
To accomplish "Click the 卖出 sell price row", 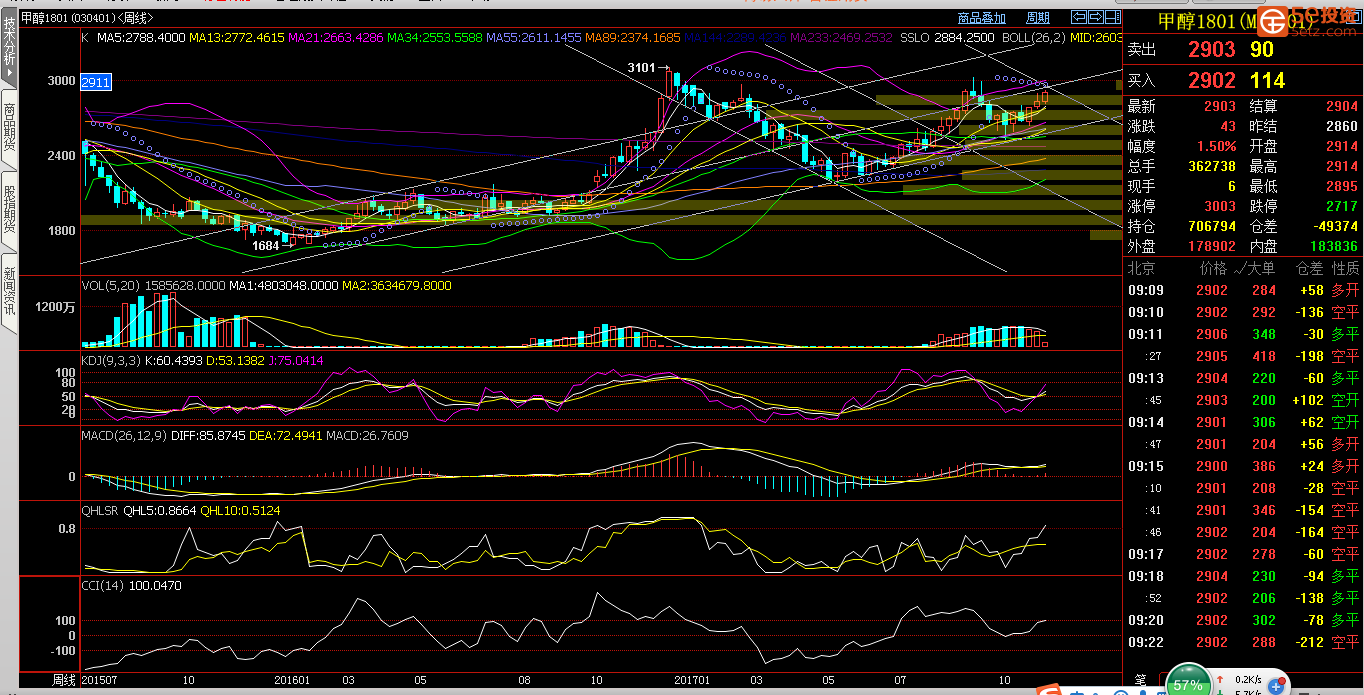I will 1243,49.
